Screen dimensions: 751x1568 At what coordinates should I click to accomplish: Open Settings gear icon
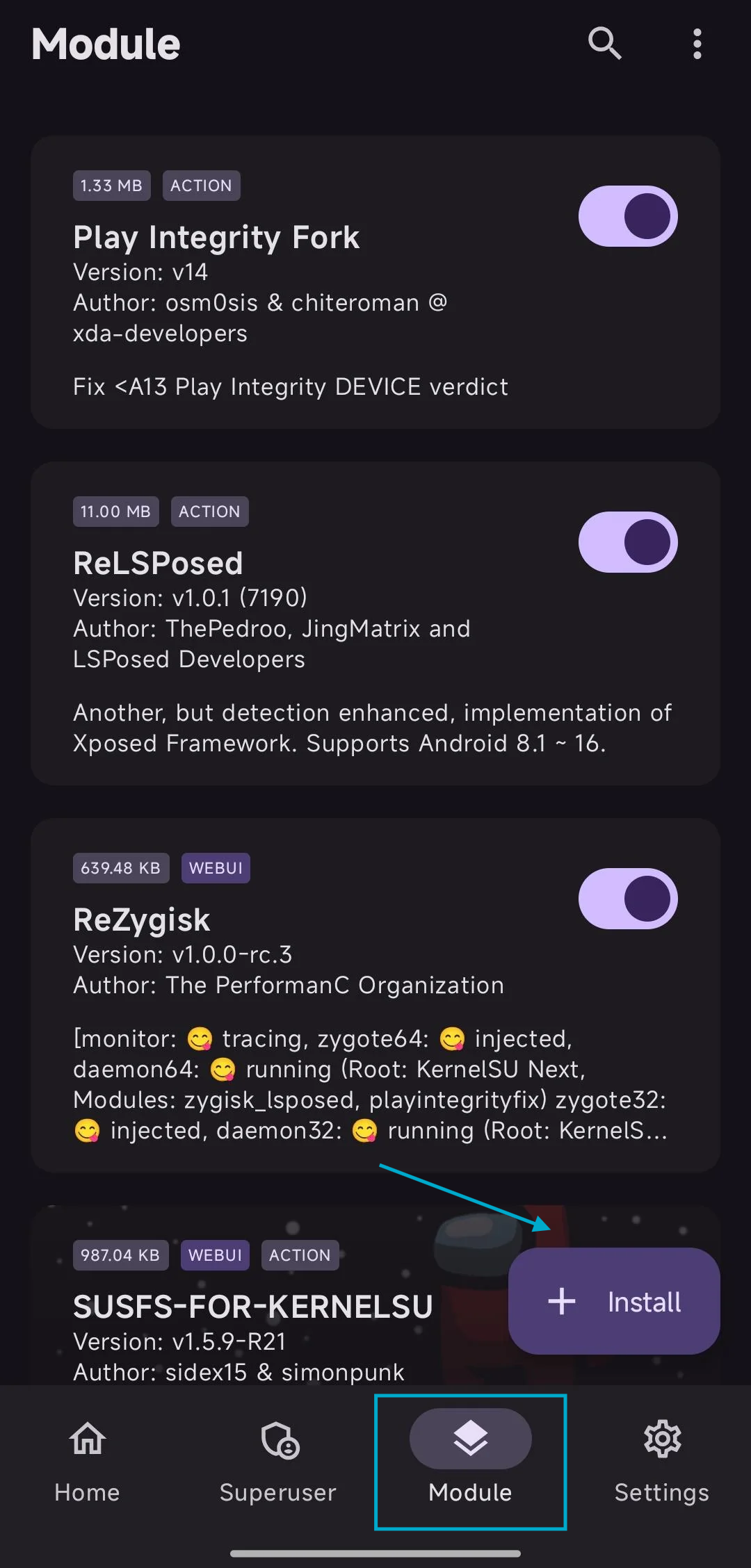[662, 1438]
